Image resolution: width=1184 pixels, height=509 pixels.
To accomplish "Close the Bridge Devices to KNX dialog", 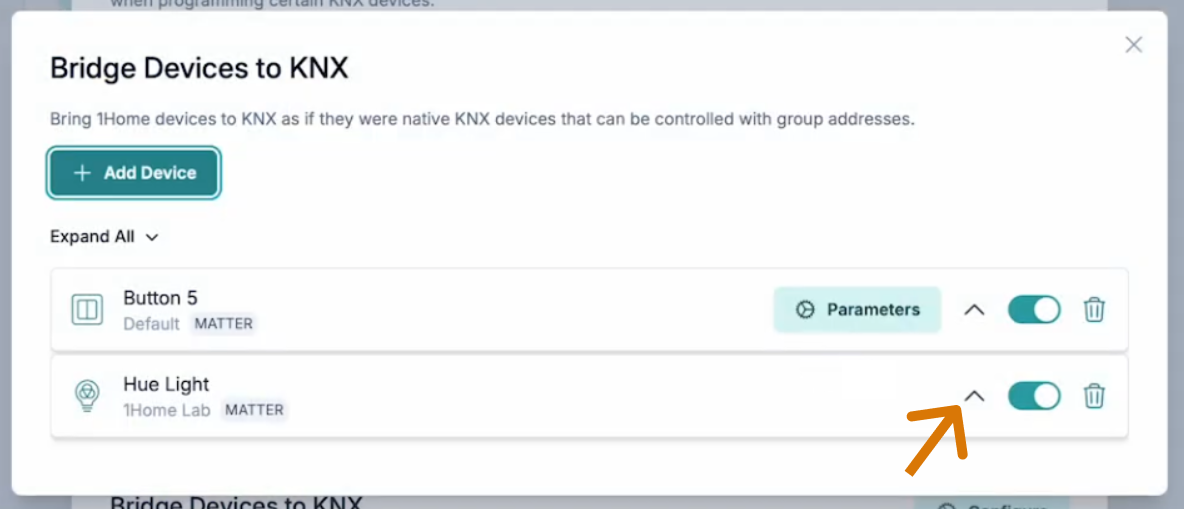I will coord(1133,45).
